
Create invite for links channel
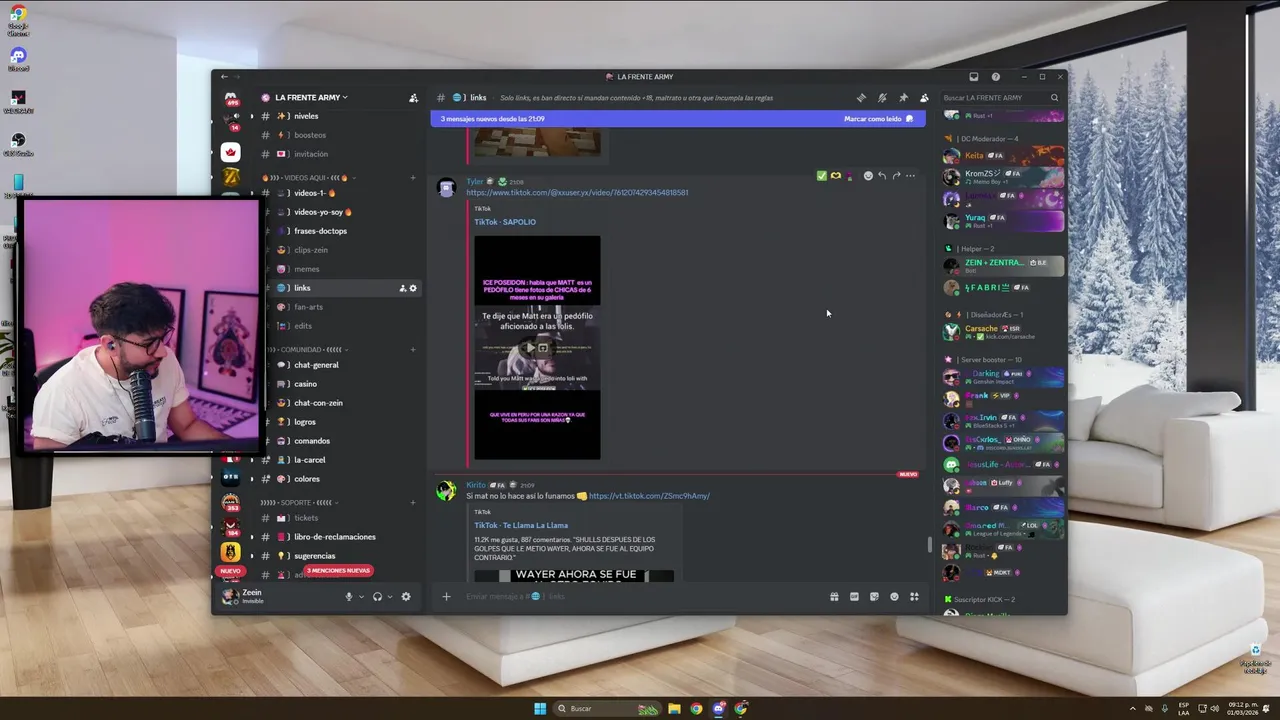coord(403,288)
